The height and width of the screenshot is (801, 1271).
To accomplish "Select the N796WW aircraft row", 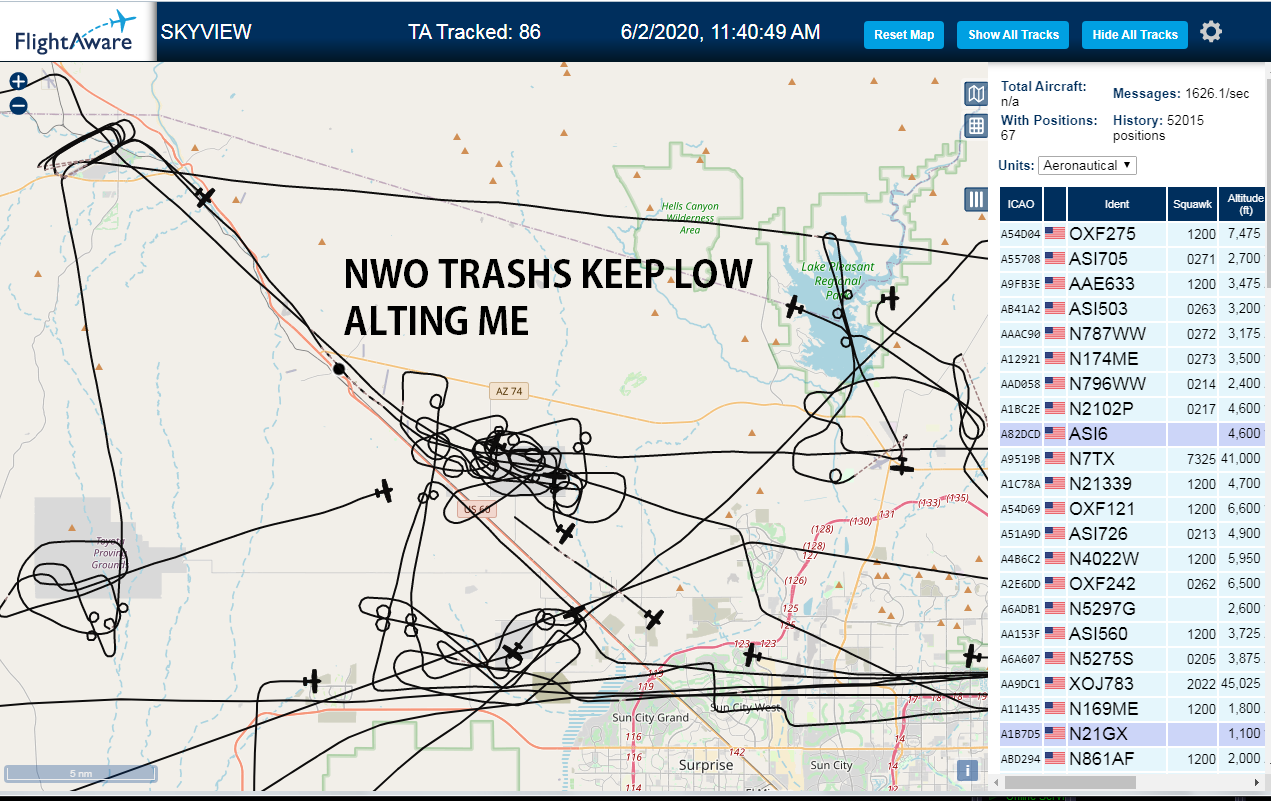I will tap(1133, 384).
